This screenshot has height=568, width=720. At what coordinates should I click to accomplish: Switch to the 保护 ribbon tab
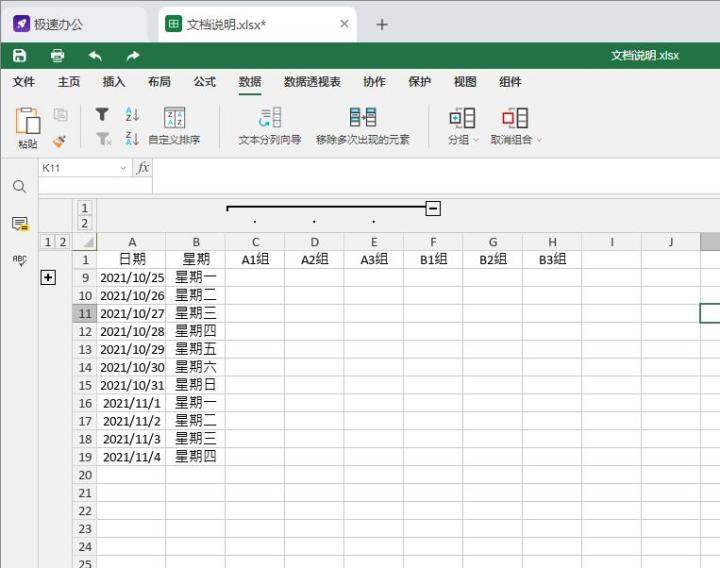(x=420, y=82)
